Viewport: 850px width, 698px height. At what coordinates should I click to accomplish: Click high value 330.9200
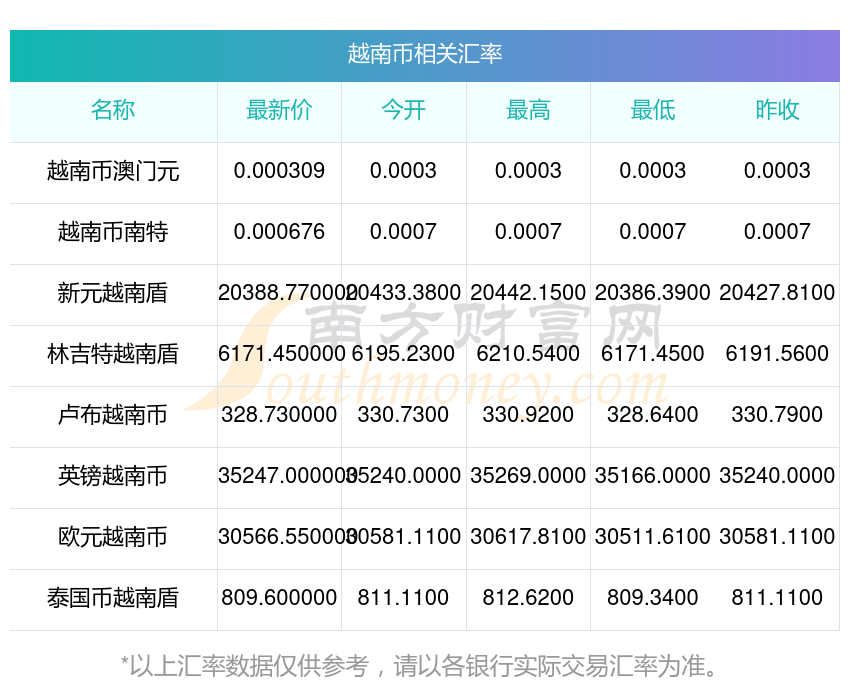pos(528,415)
